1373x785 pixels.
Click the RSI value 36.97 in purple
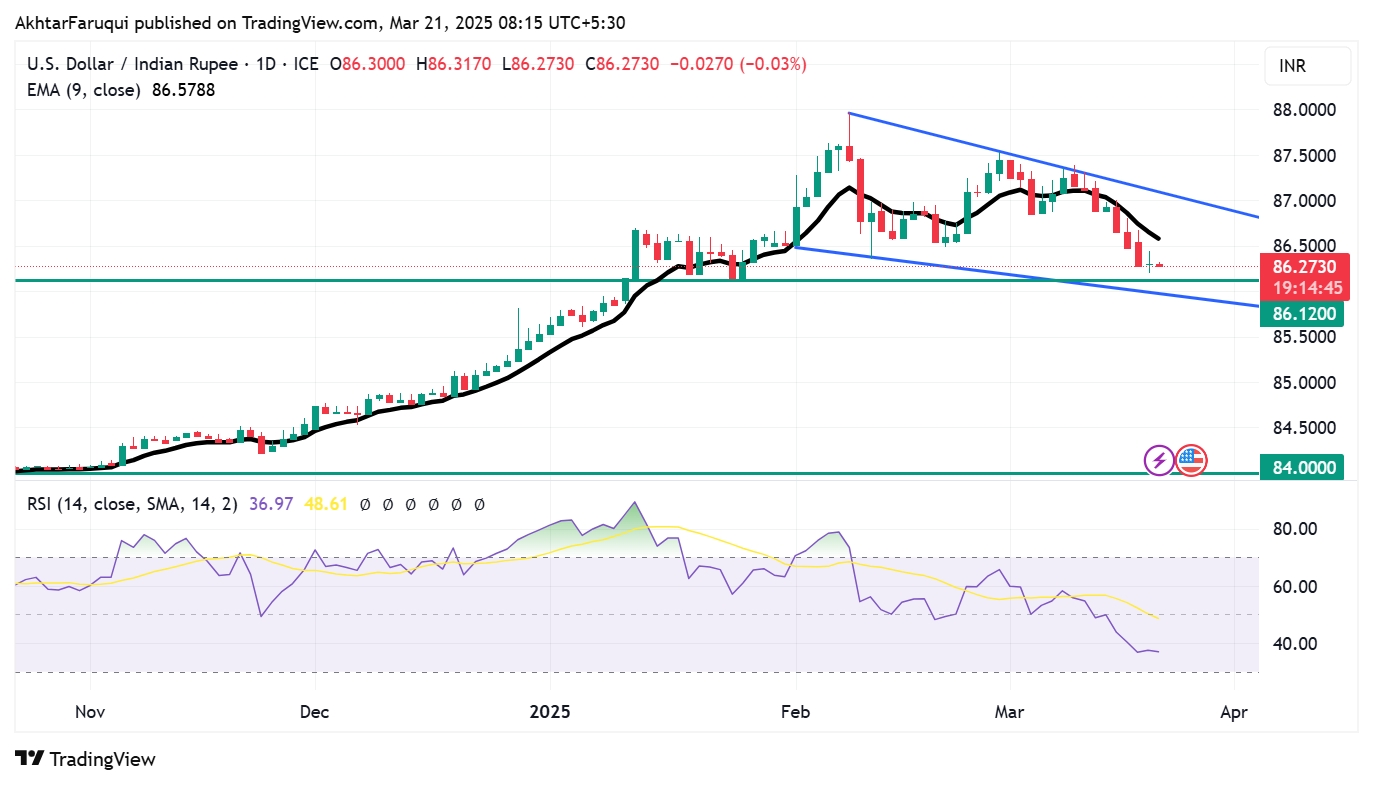click(x=274, y=504)
